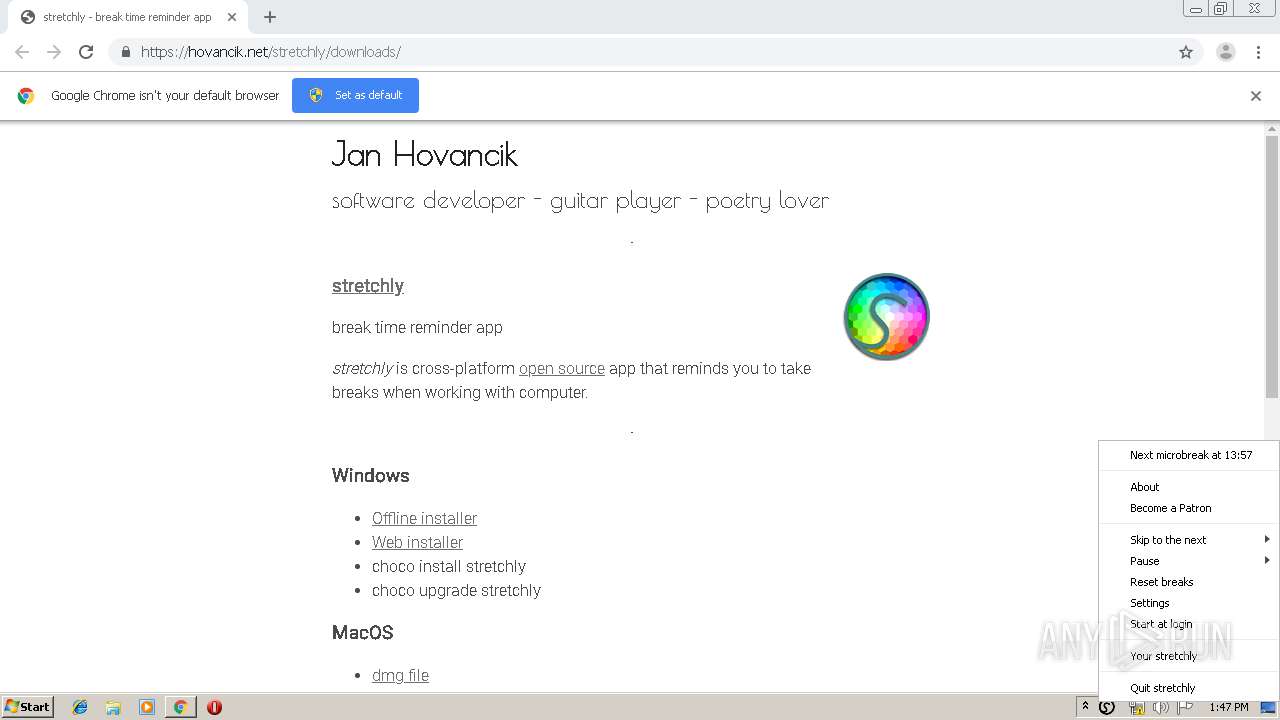1280x720 pixels.
Task: Click the choco install stretchly text
Action: point(449,567)
